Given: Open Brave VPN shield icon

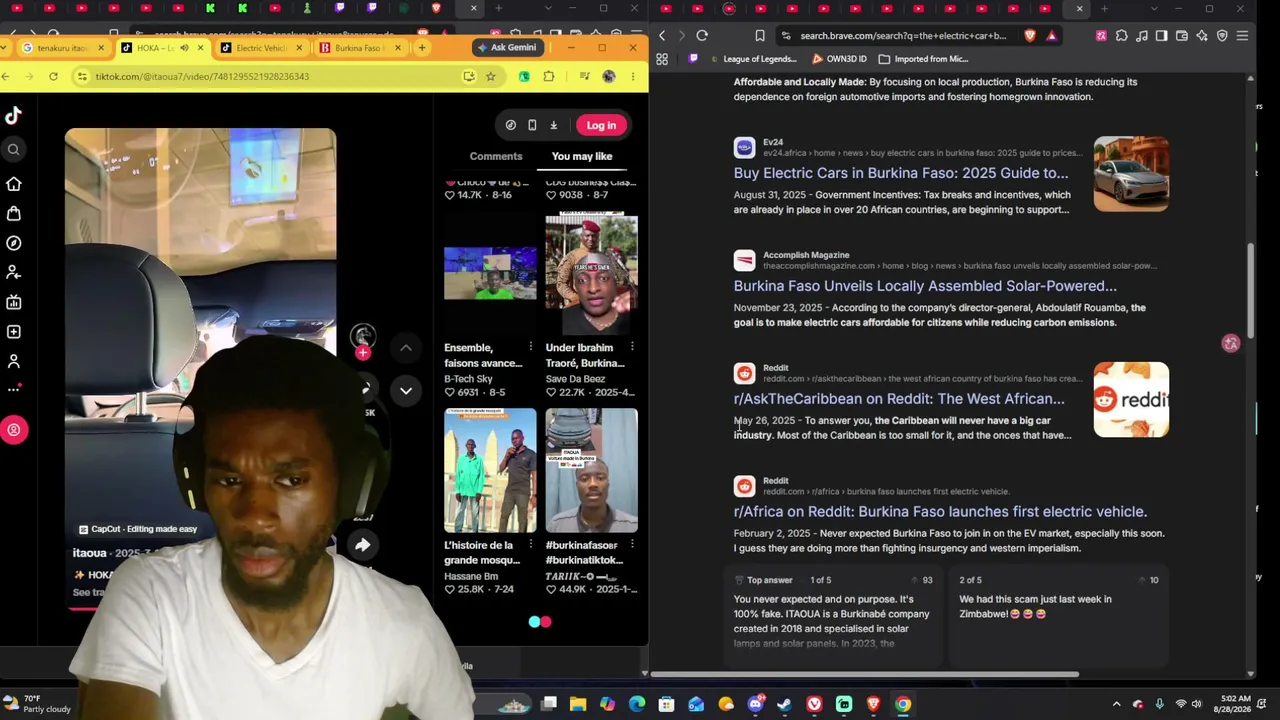Looking at the screenshot, I should (1222, 36).
